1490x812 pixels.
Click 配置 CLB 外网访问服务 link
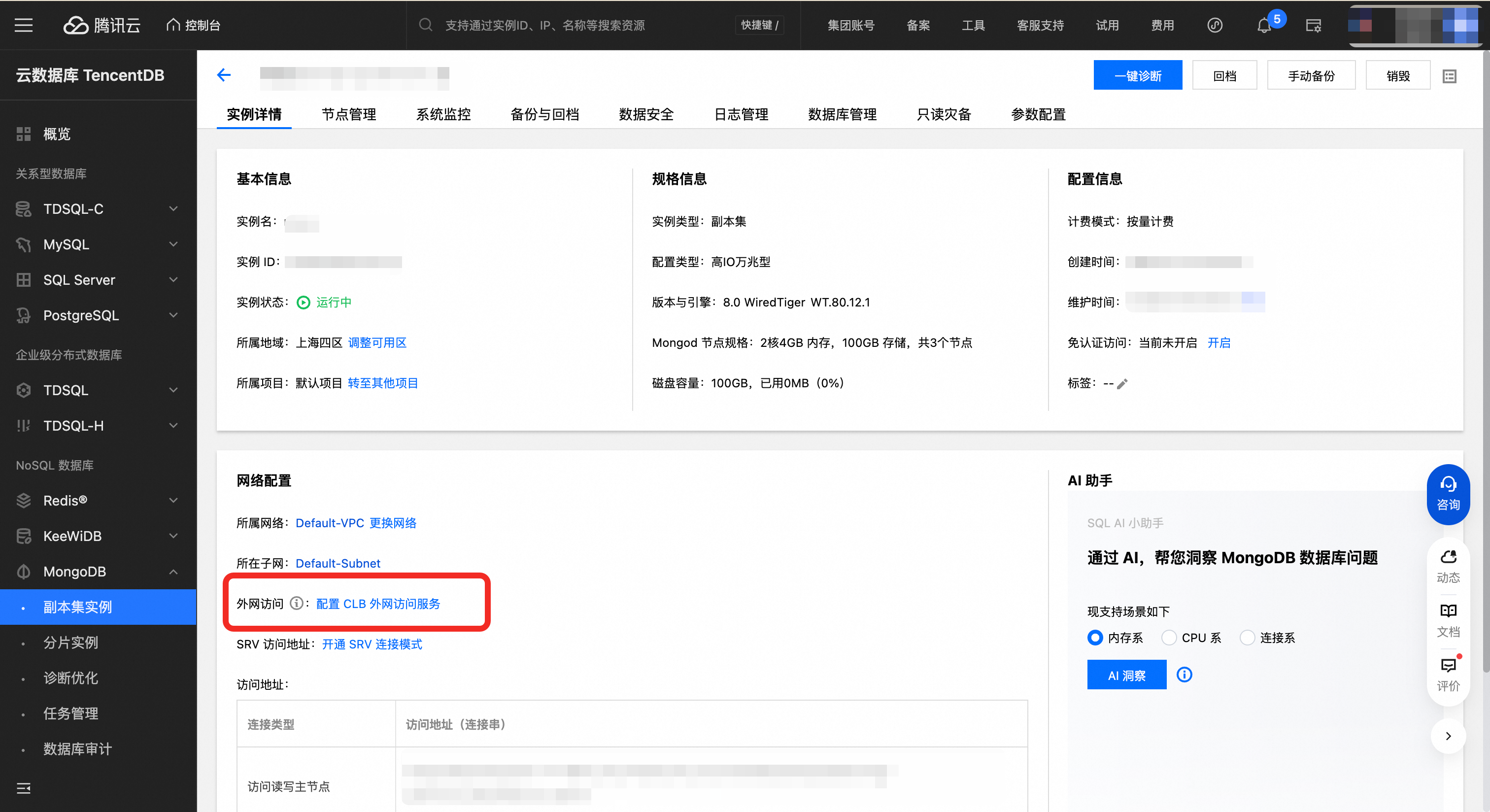(x=378, y=603)
